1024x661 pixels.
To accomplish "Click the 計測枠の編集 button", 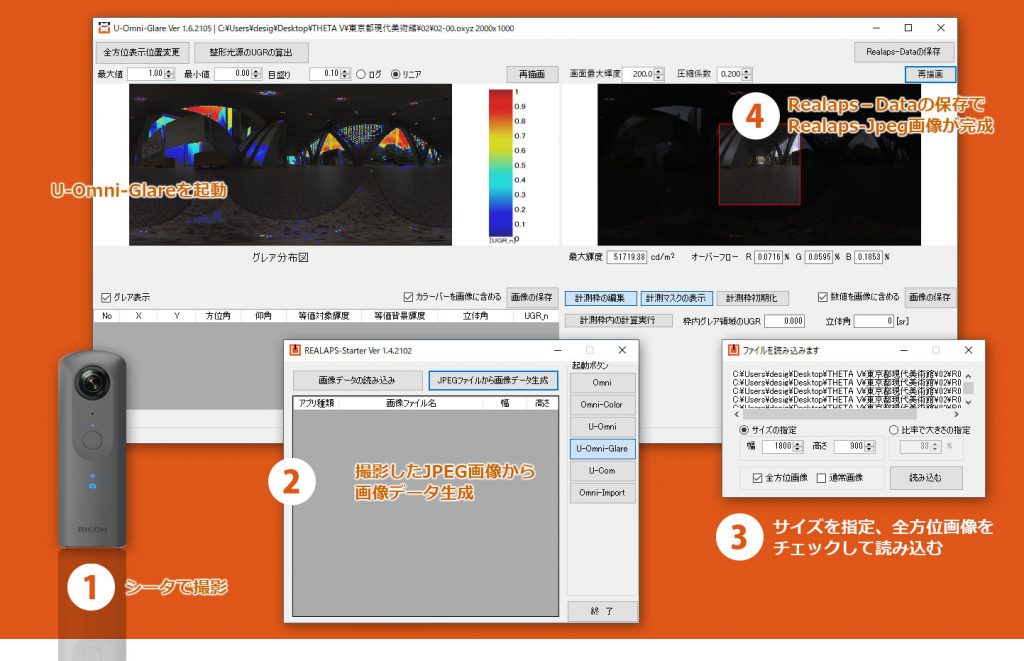I will (600, 298).
